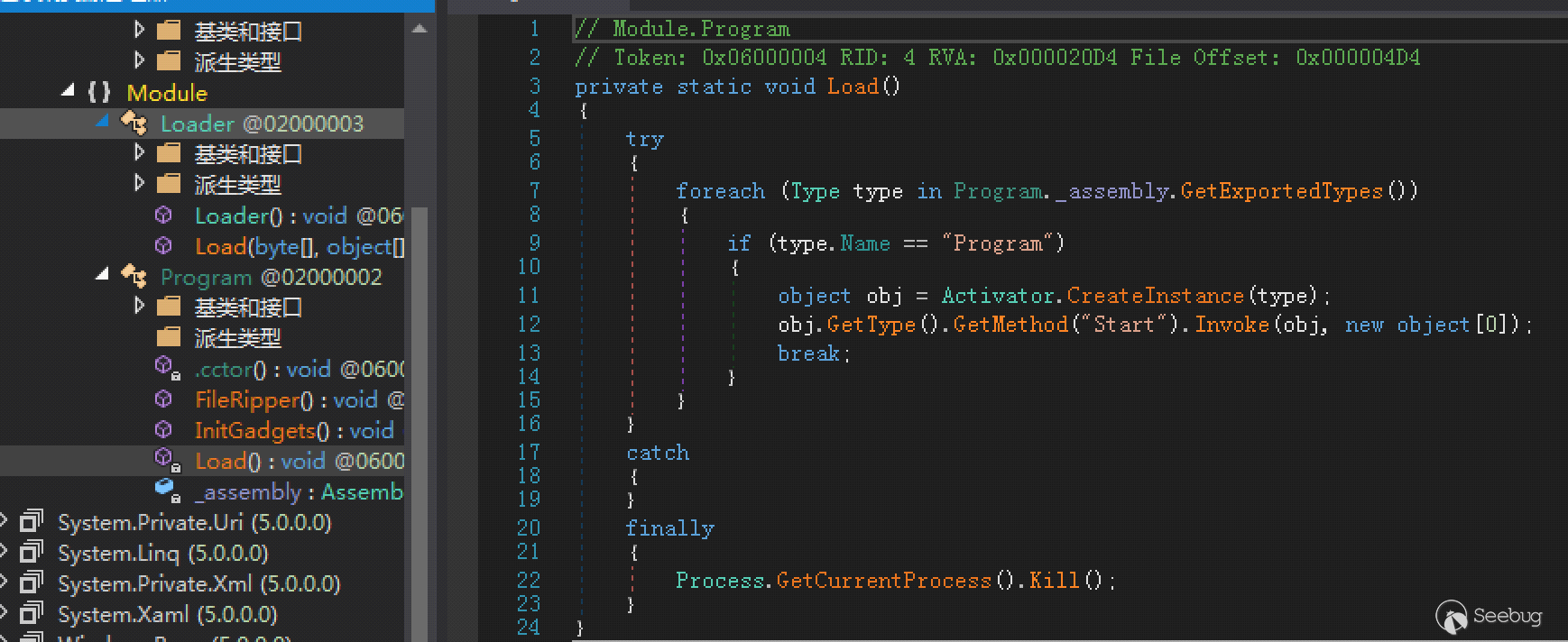The height and width of the screenshot is (642, 1568).
Task: Click Load method name in declaration line
Action: [x=853, y=87]
